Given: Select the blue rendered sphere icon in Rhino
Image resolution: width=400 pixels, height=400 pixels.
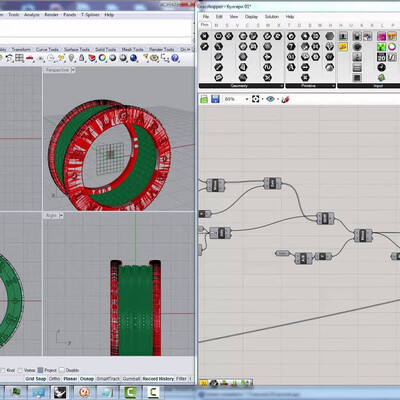Looking at the screenshot, I should 134,58.
